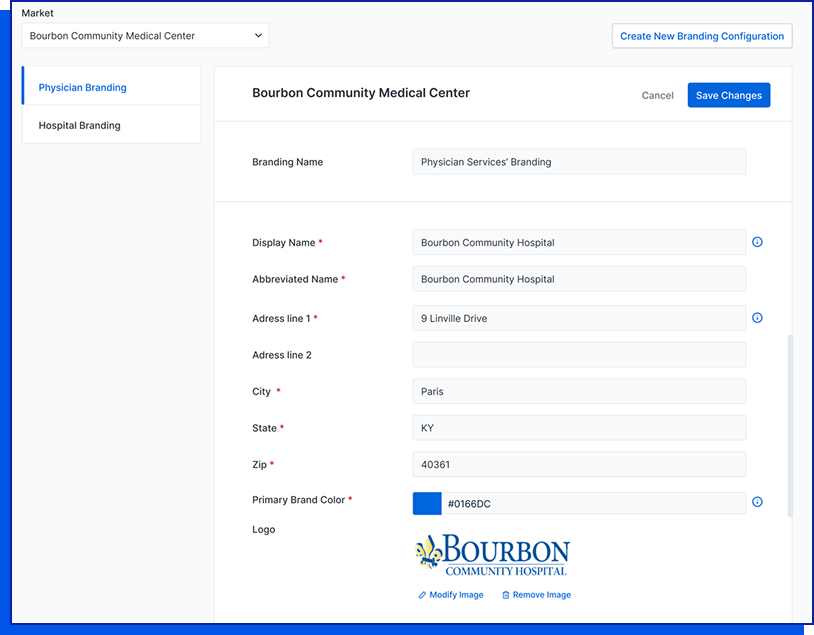Viewport: 814px width, 635px height.
Task: Cancel the branding edits
Action: click(657, 96)
